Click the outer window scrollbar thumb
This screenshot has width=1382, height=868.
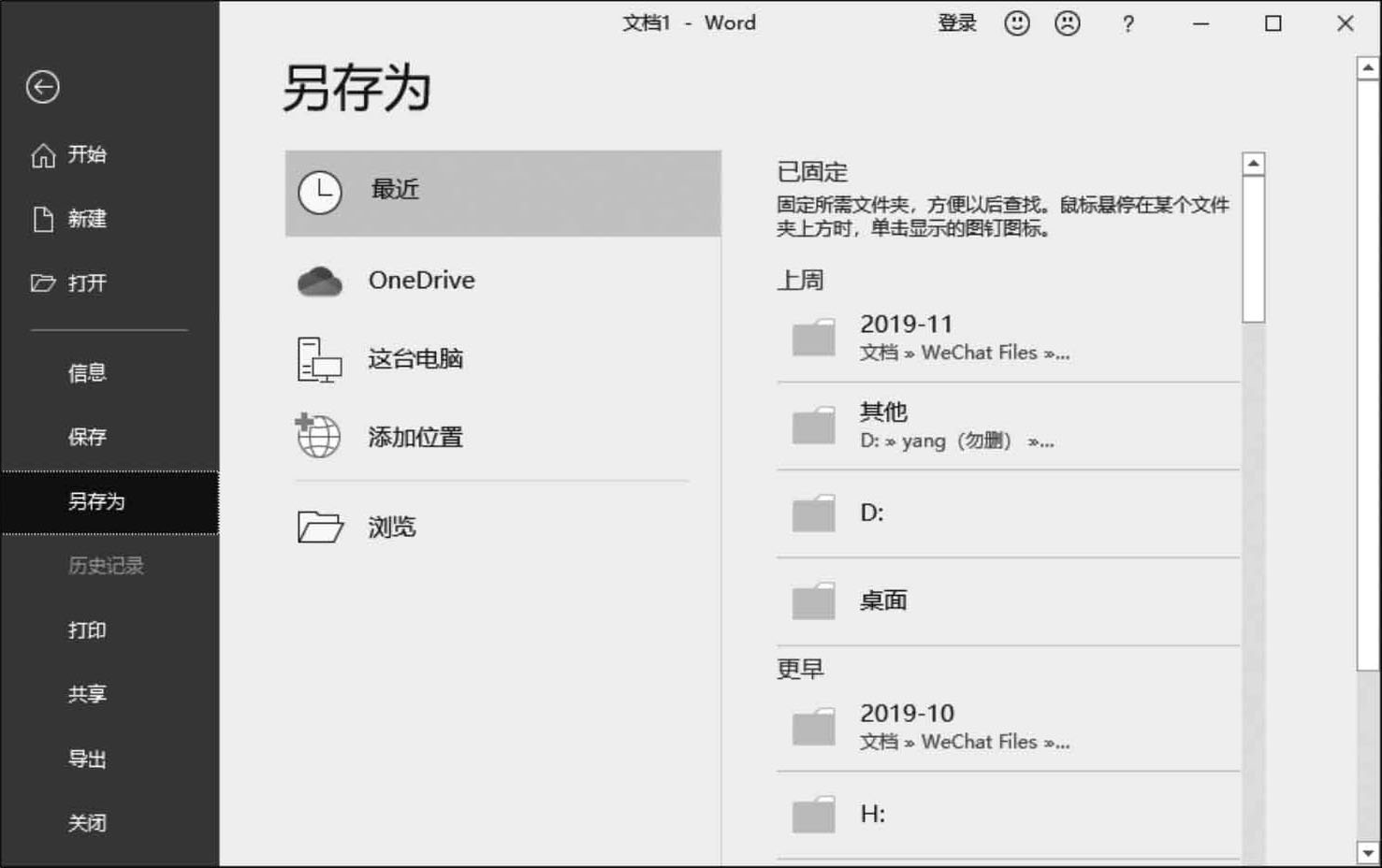coord(1367,375)
